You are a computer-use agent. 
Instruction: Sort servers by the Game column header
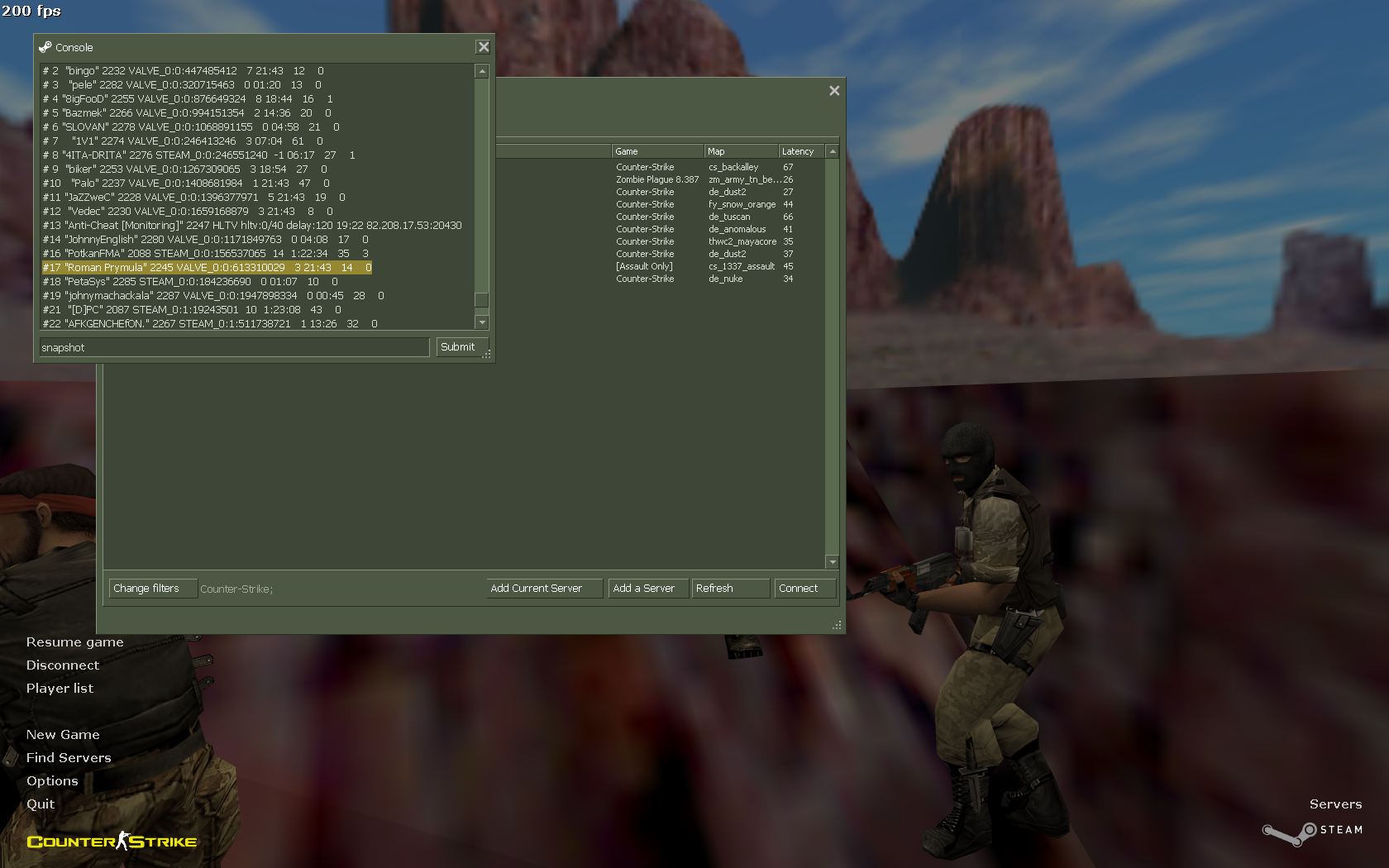(658, 151)
